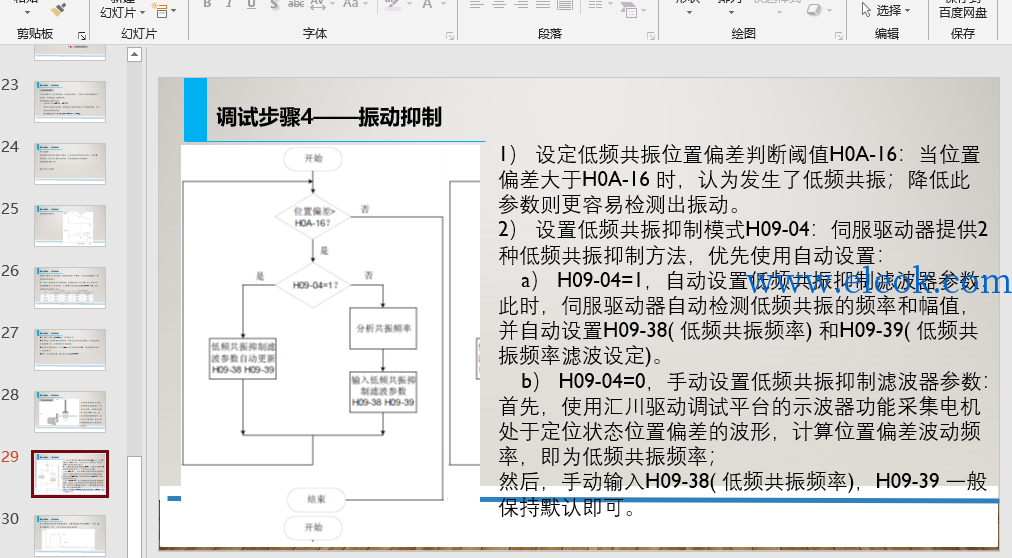Select slide 24 thumbnail
This screenshot has height=558, width=1012.
pos(70,163)
